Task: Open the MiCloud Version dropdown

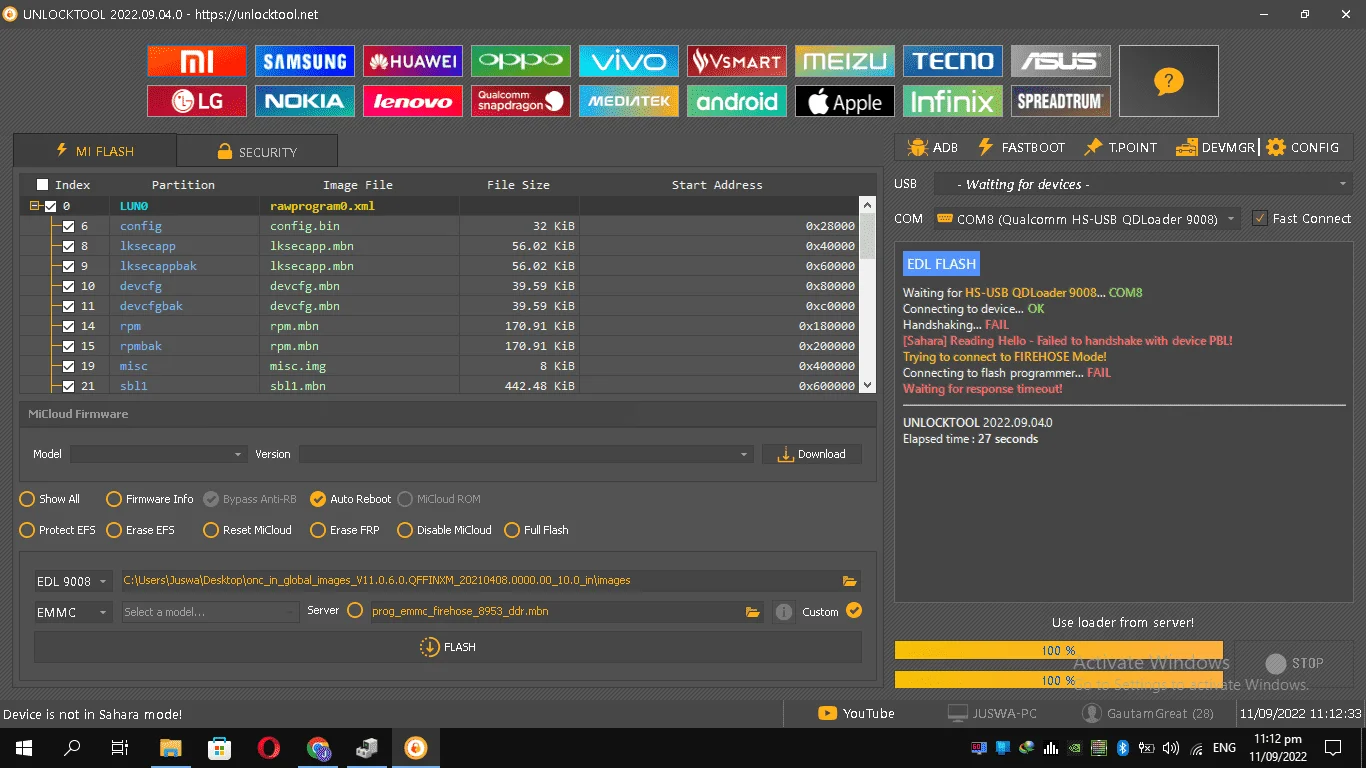Action: point(526,454)
